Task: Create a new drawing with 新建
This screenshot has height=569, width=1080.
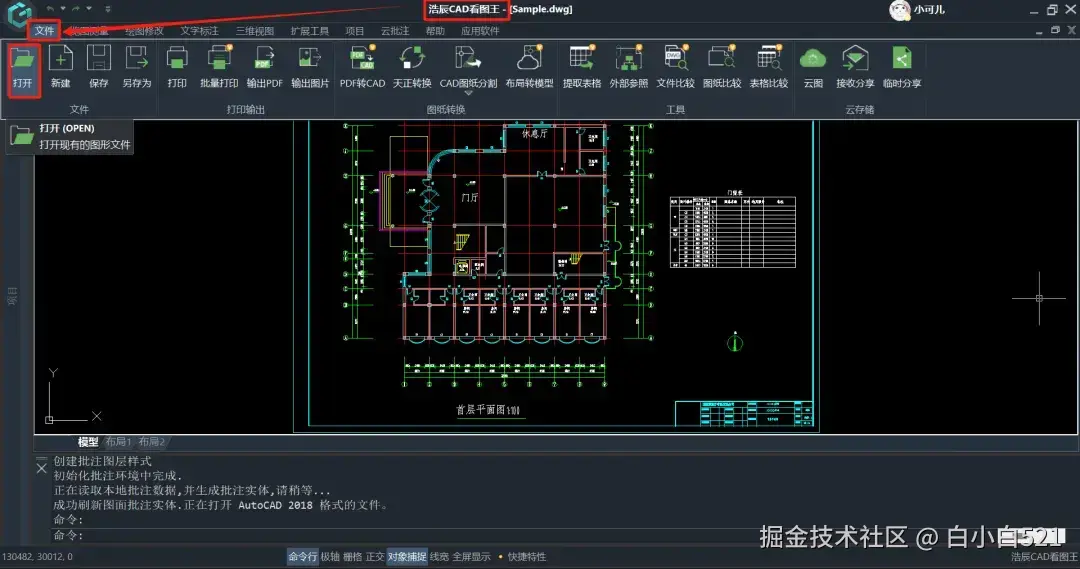Action: tap(61, 68)
